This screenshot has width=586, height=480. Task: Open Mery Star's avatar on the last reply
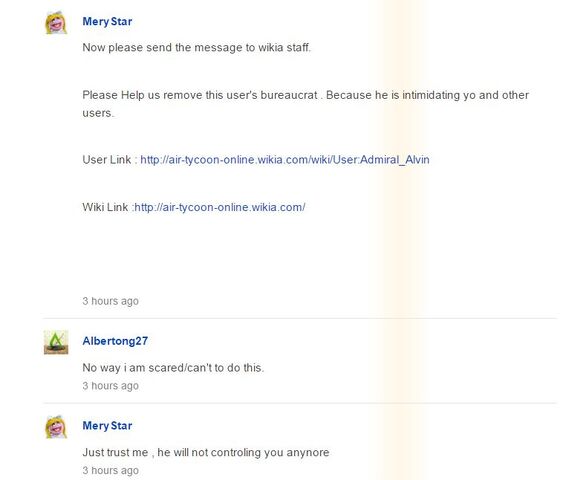56,427
